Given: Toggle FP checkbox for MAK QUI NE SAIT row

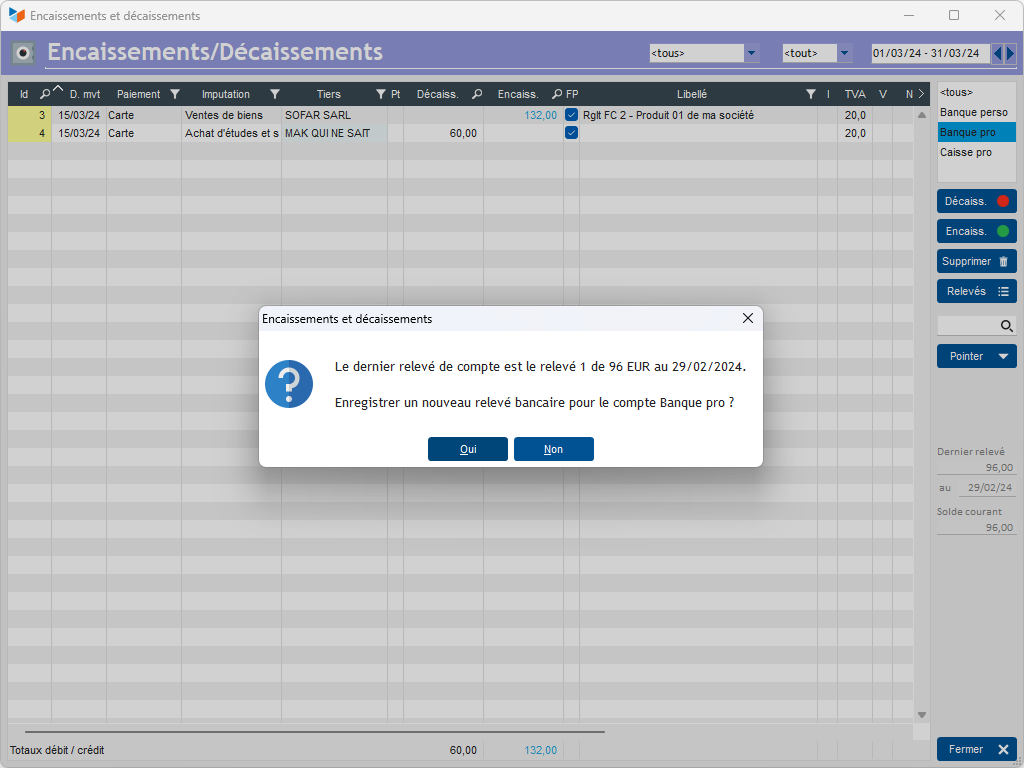Looking at the screenshot, I should click(x=572, y=133).
